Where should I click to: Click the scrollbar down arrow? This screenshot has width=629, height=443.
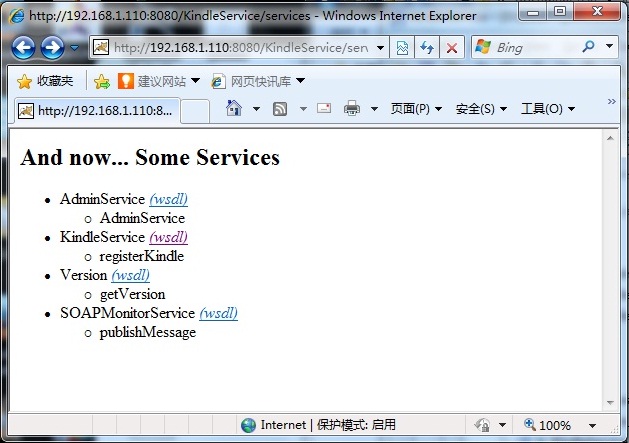point(610,402)
